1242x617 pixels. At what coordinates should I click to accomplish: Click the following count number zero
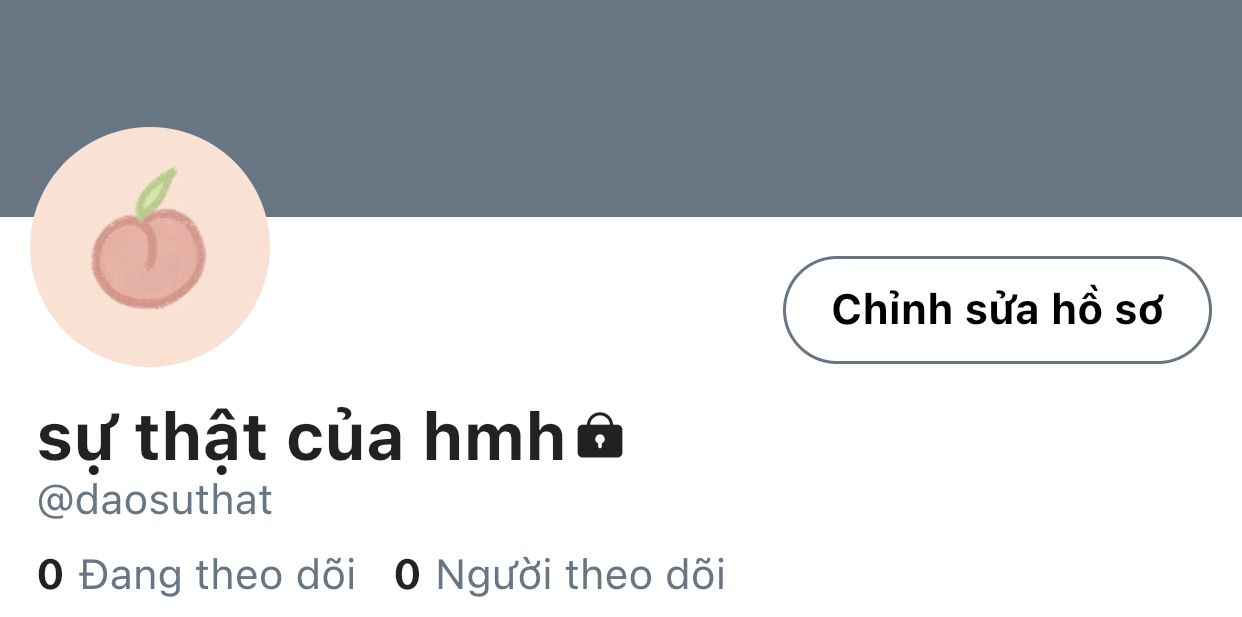50,575
